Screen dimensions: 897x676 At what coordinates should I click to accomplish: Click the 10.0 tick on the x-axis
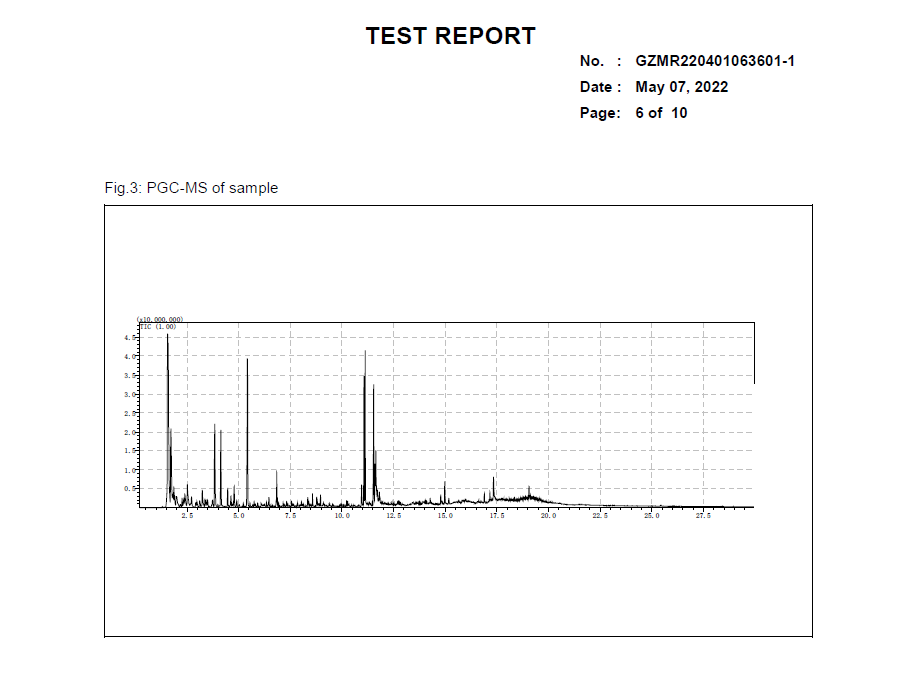pyautogui.click(x=341, y=516)
